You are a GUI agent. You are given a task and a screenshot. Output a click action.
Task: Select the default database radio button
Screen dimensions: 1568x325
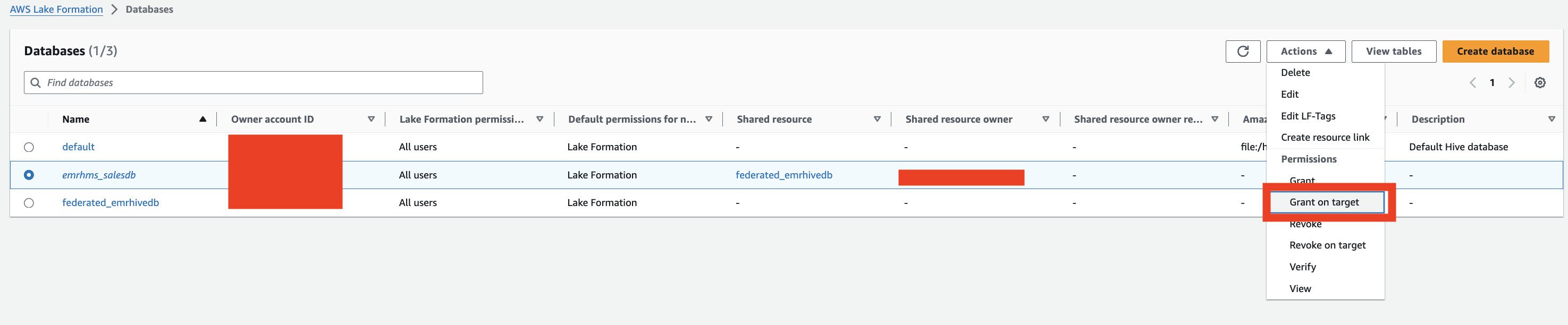pyautogui.click(x=29, y=147)
